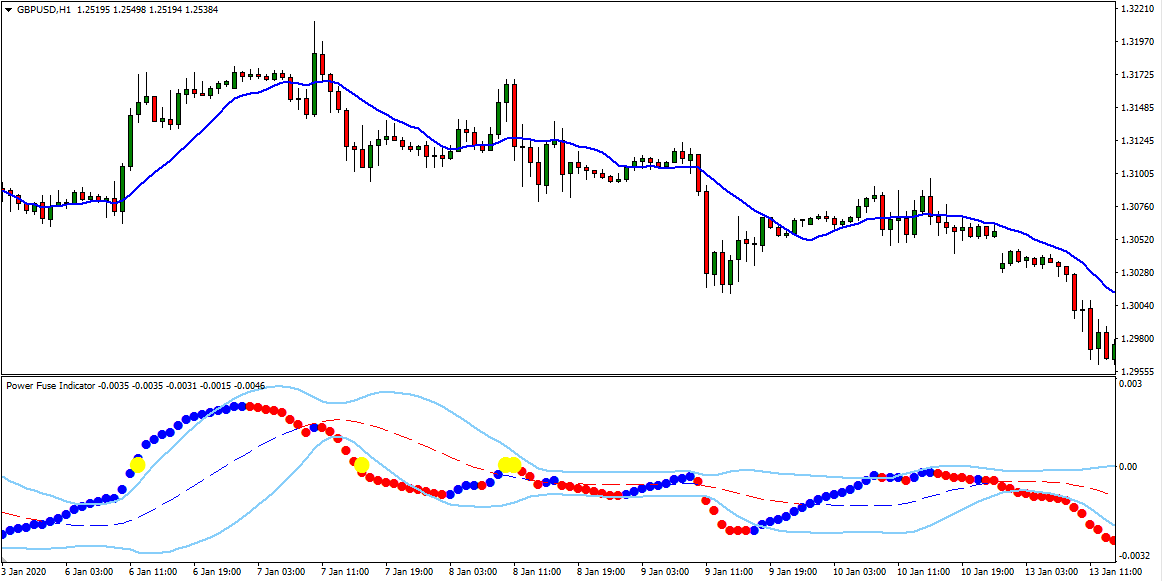Click the yellow signal dot near 8 Jan 03:00

click(507, 463)
